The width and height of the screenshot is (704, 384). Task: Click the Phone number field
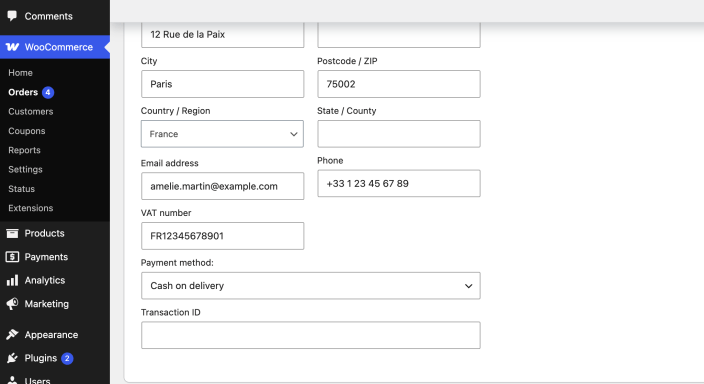click(399, 183)
